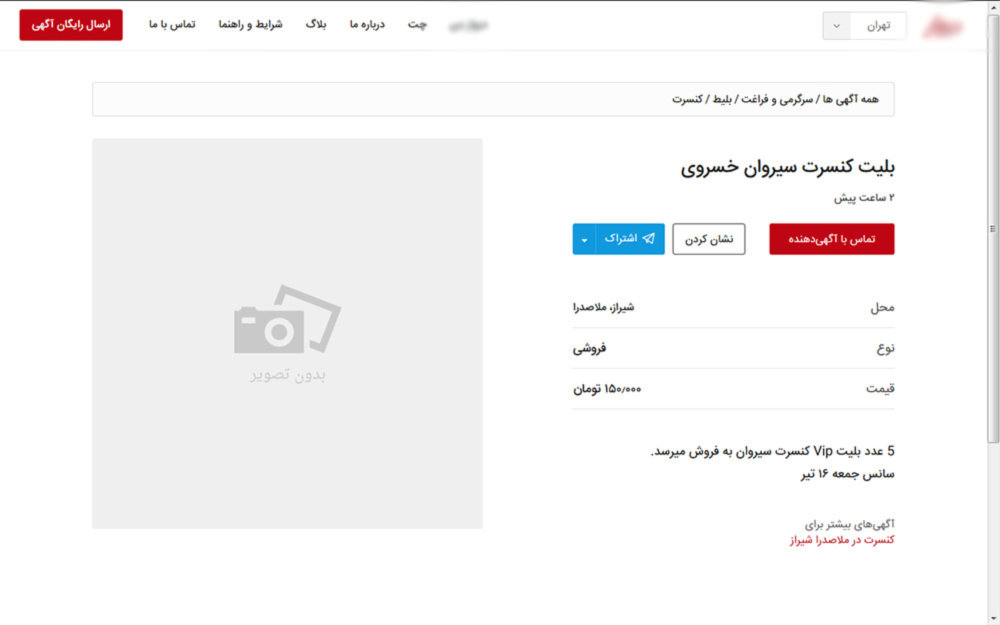Click the نوع label

886,348
